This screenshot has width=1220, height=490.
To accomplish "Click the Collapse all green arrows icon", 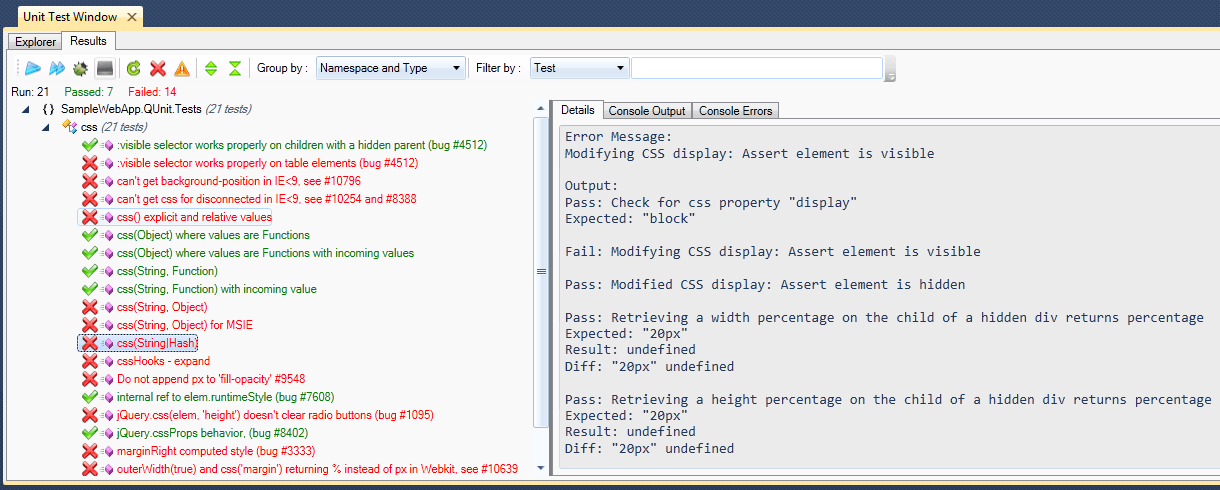I will 234,68.
